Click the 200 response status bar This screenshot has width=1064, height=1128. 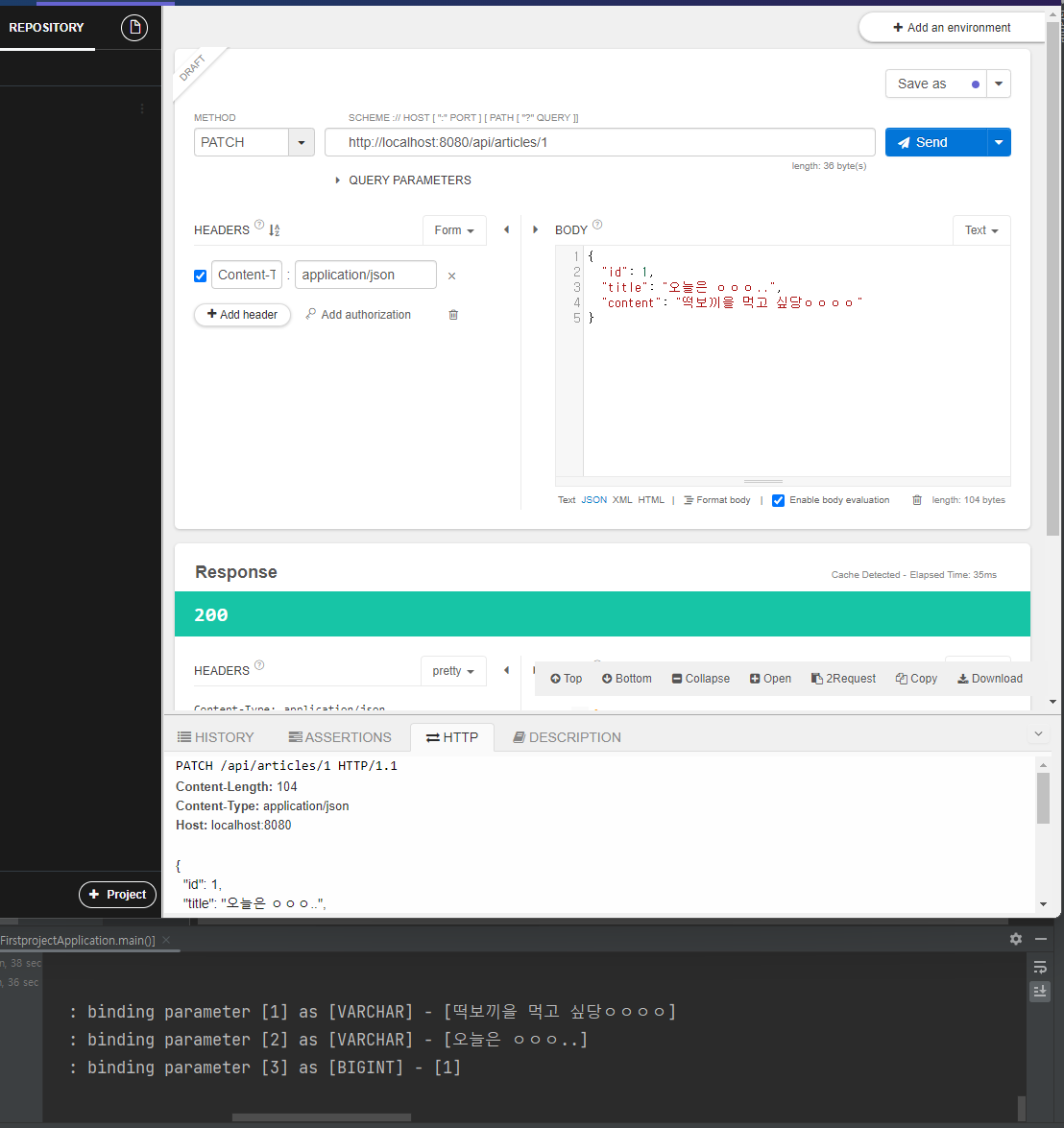click(x=602, y=614)
